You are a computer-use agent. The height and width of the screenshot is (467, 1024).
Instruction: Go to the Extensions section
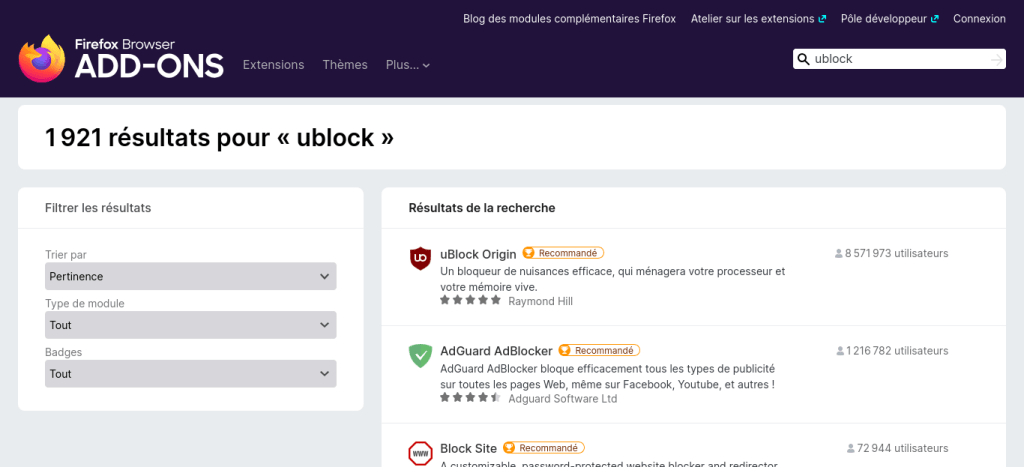point(273,65)
